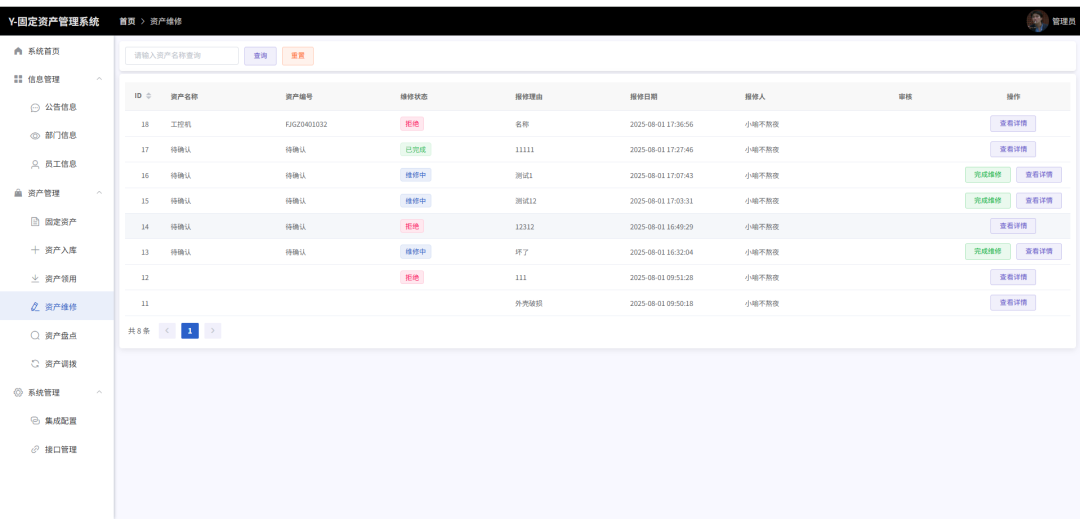Viewport: 1080px width, 519px height.
Task: Click the home icon beside 系统首页
Action: [x=19, y=51]
